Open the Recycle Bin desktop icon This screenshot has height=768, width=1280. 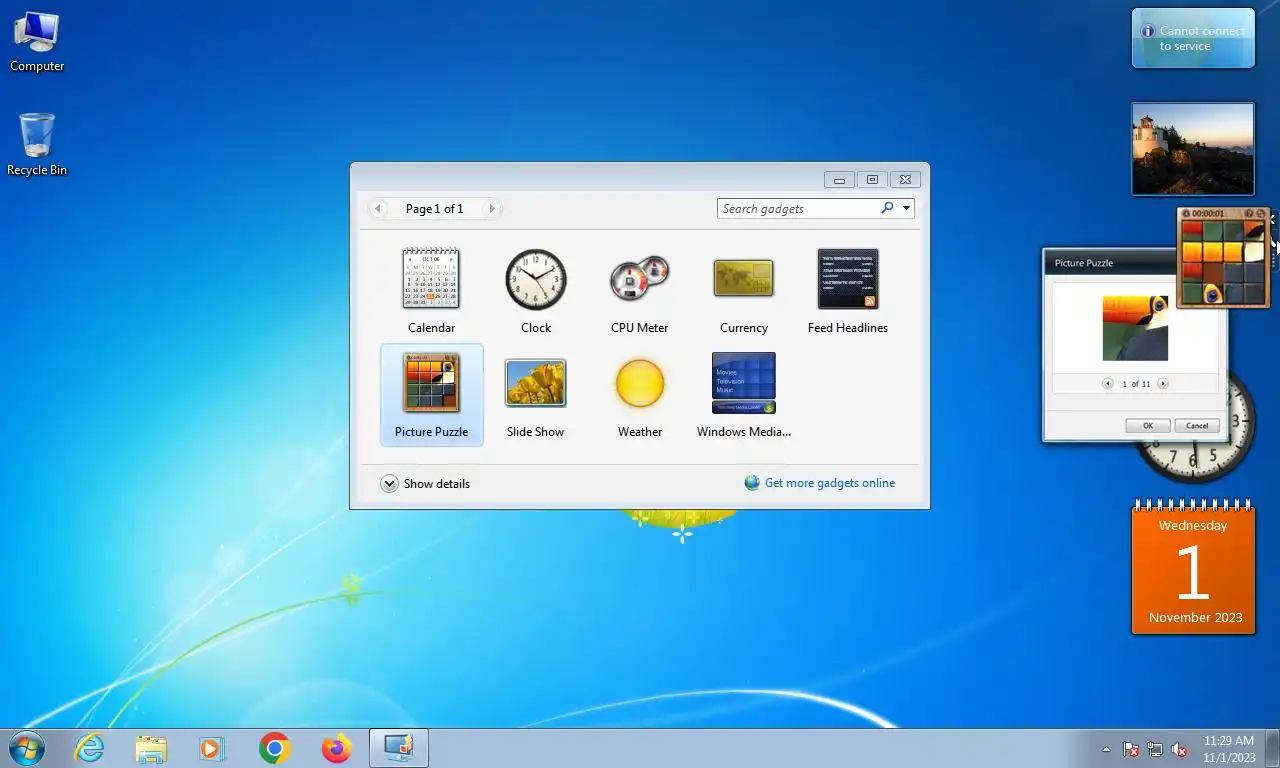tap(37, 145)
